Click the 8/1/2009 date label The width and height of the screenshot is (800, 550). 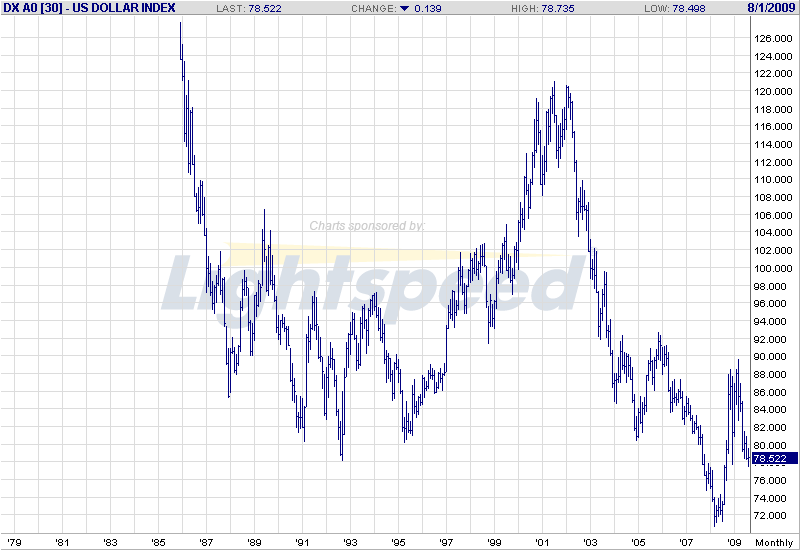coord(771,8)
